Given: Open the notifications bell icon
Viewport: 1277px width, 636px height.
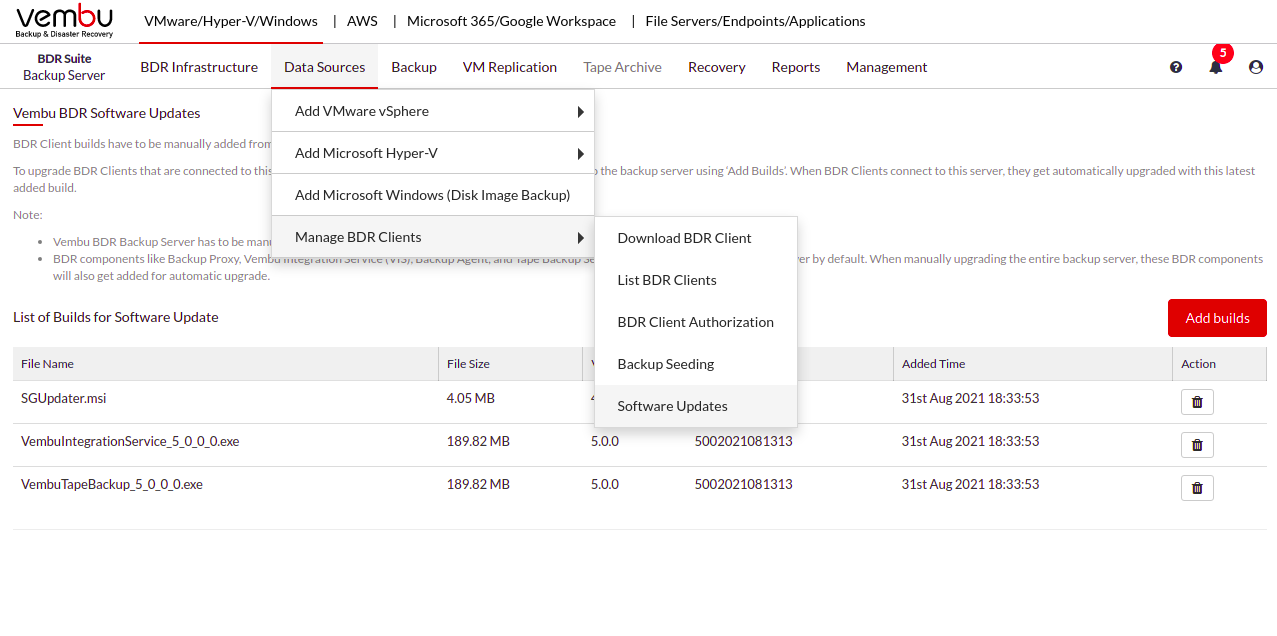Looking at the screenshot, I should [1216, 67].
